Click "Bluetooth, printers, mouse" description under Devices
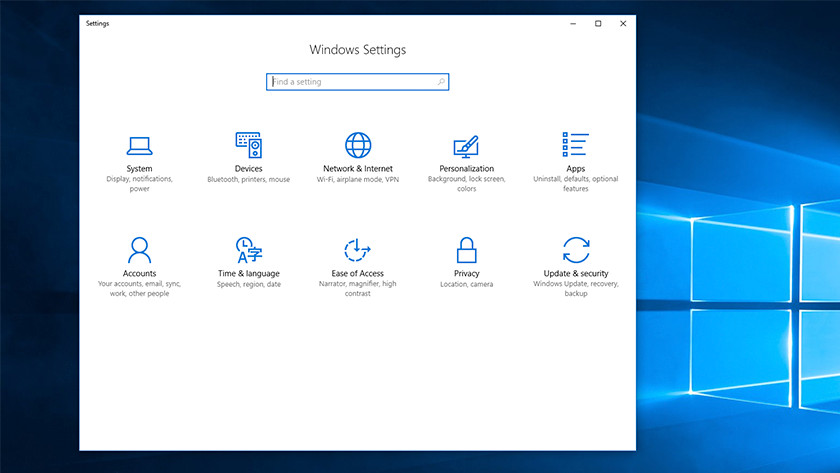840x473 pixels. [x=248, y=180]
